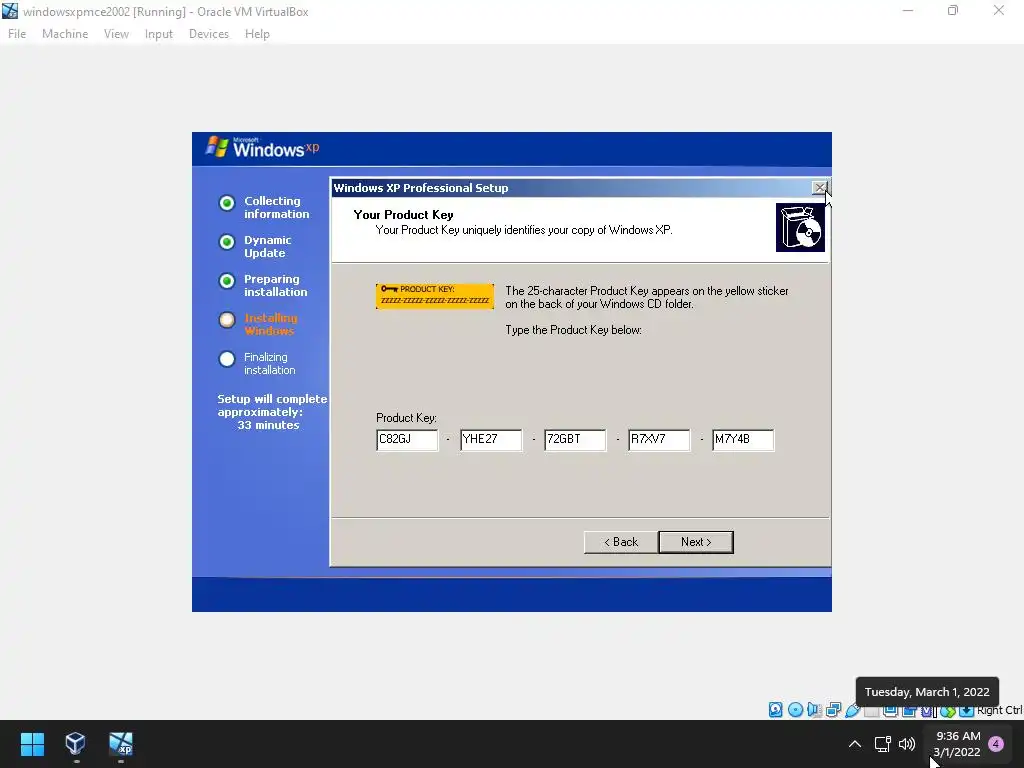Open the notification badge showing 4
Image resolution: width=1024 pixels, height=768 pixels.
click(x=996, y=744)
